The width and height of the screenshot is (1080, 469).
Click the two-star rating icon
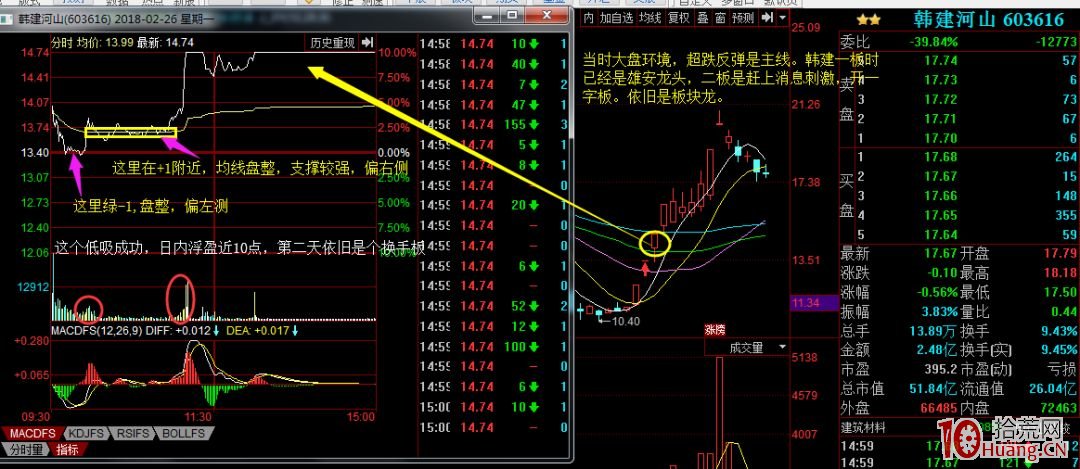click(867, 19)
